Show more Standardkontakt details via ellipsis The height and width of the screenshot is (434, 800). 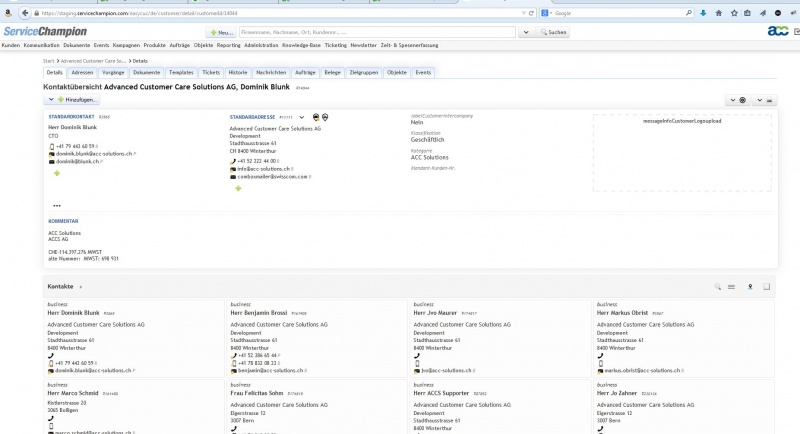[x=57, y=206]
